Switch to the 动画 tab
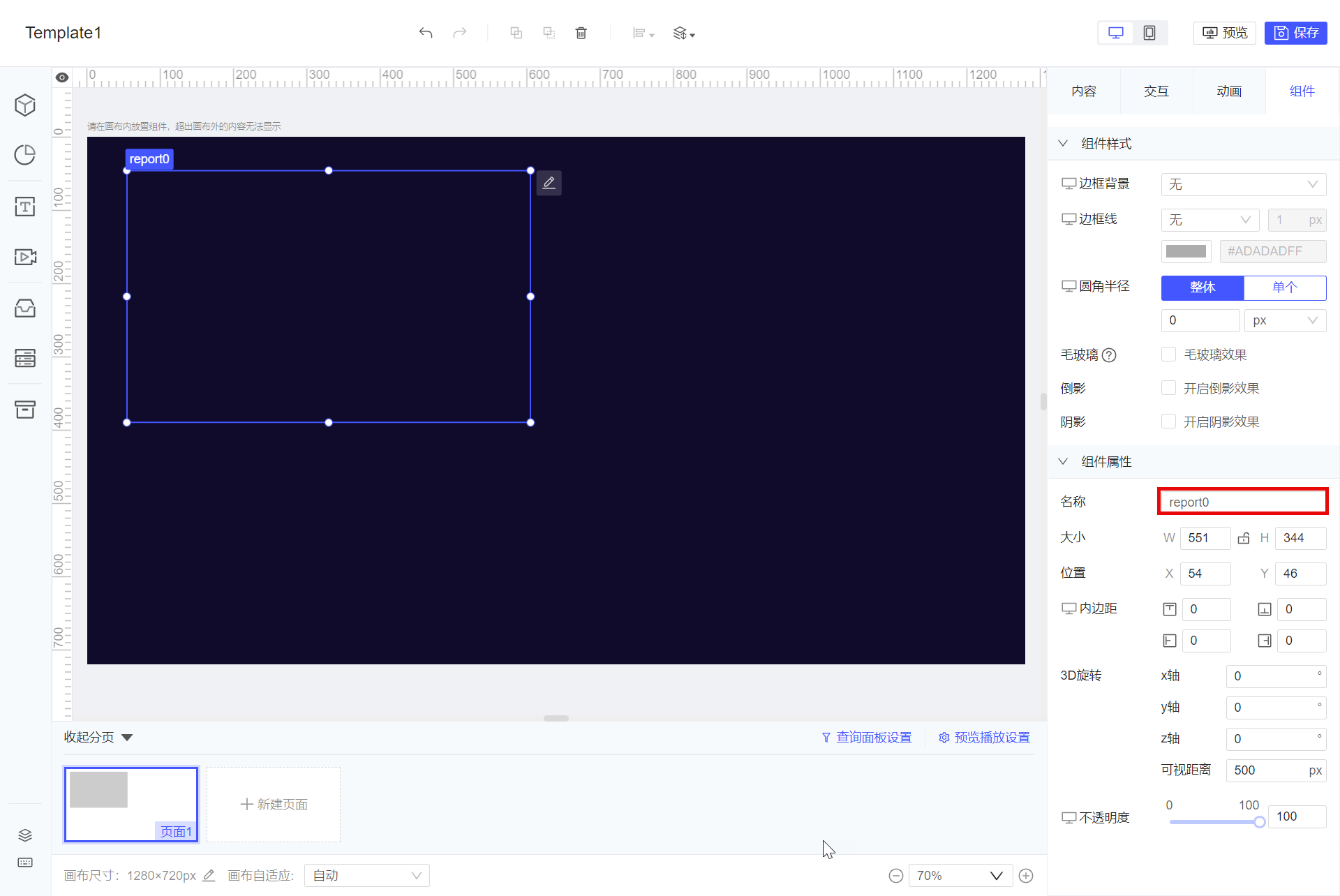This screenshot has height=896, width=1340. pos(1229,91)
